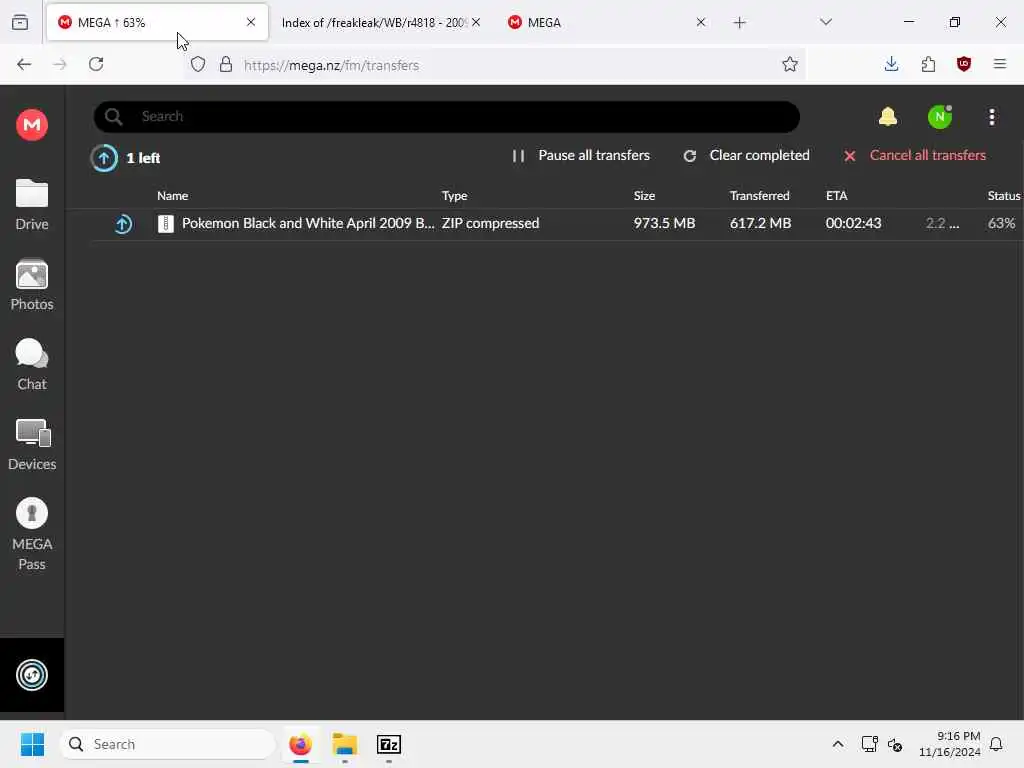Click the ETA column header
The image size is (1024, 768).
coord(837,196)
